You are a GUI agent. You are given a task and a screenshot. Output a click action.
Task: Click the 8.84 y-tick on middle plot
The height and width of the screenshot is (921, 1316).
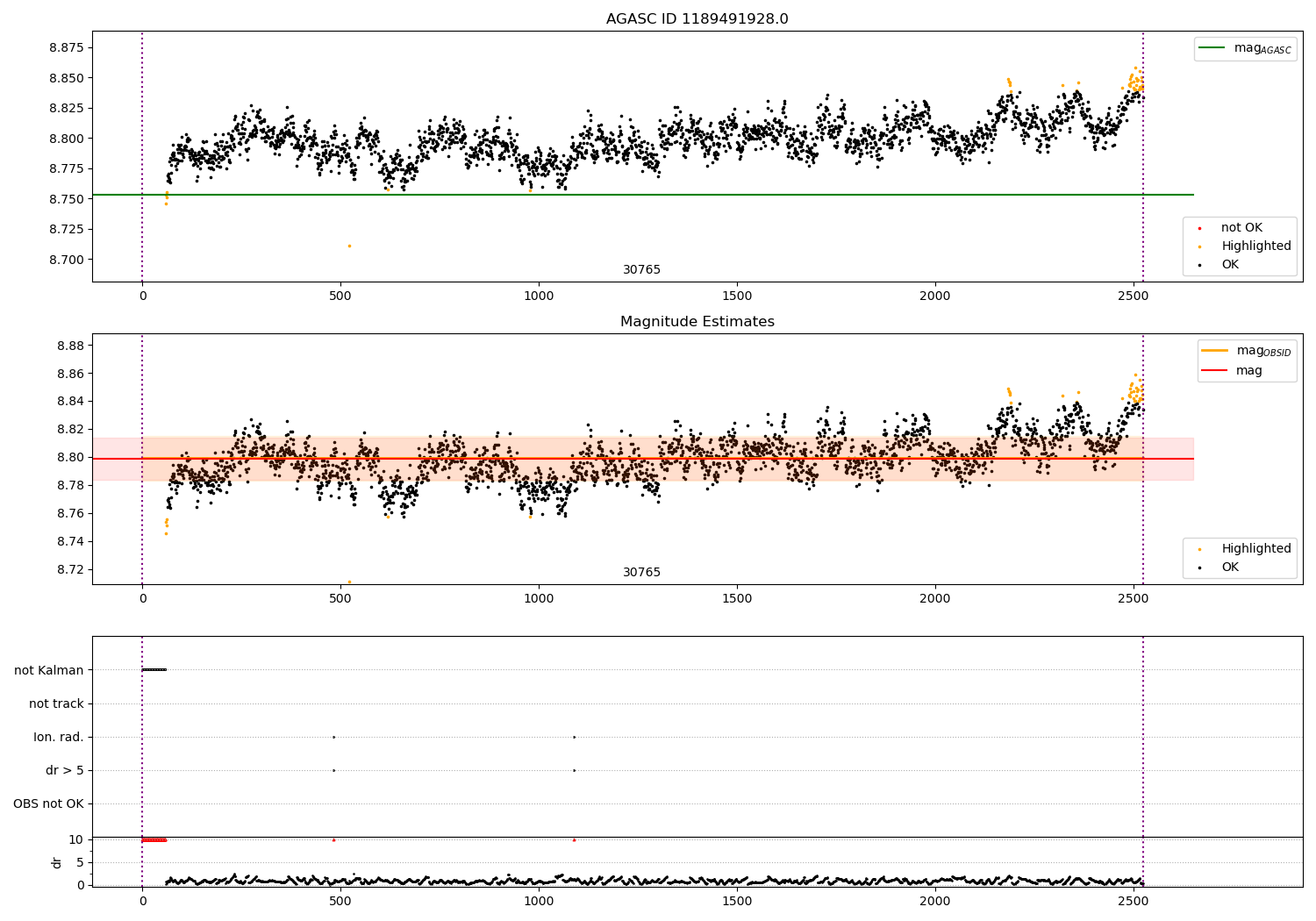pos(70,402)
